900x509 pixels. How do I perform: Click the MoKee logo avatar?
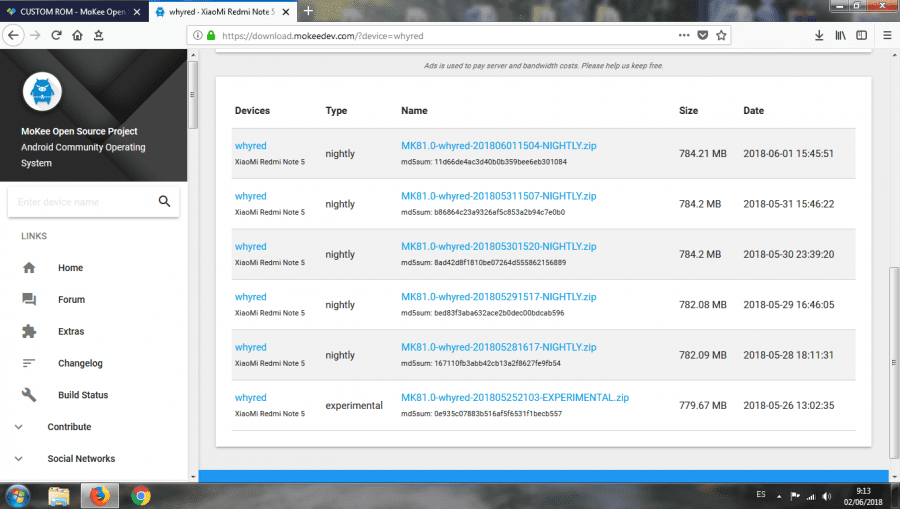point(42,91)
